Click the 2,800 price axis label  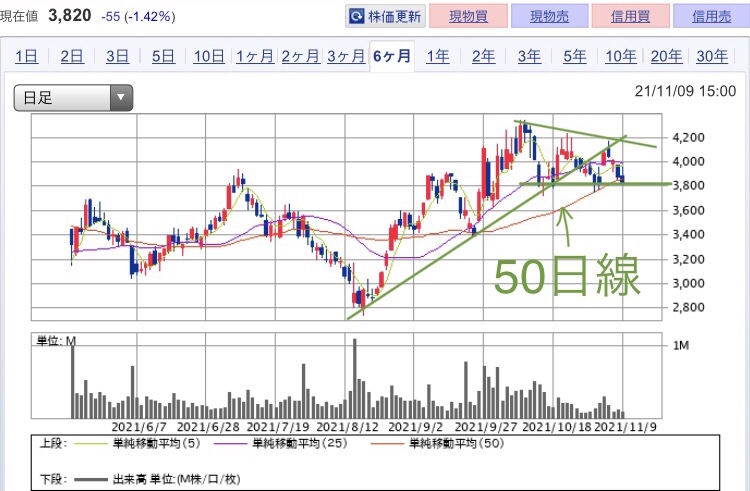(x=688, y=307)
